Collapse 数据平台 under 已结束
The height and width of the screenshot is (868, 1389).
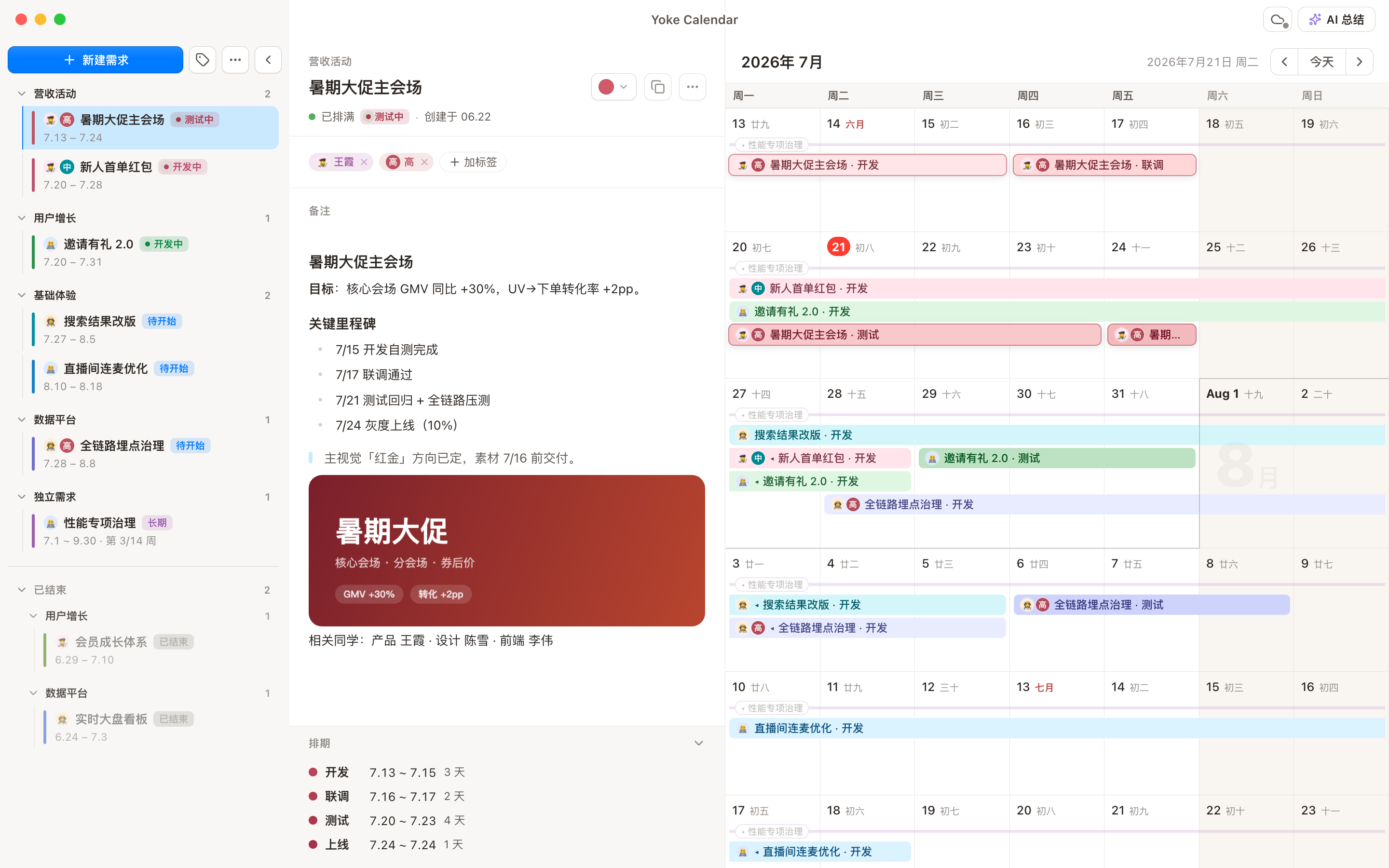pyautogui.click(x=33, y=693)
